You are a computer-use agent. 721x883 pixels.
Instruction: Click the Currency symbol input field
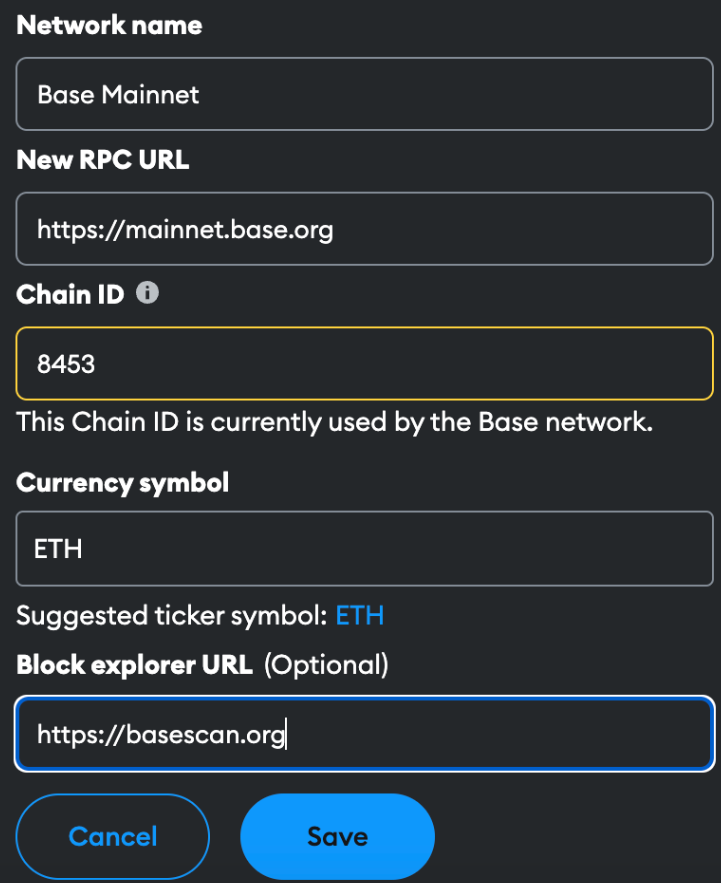(364, 549)
